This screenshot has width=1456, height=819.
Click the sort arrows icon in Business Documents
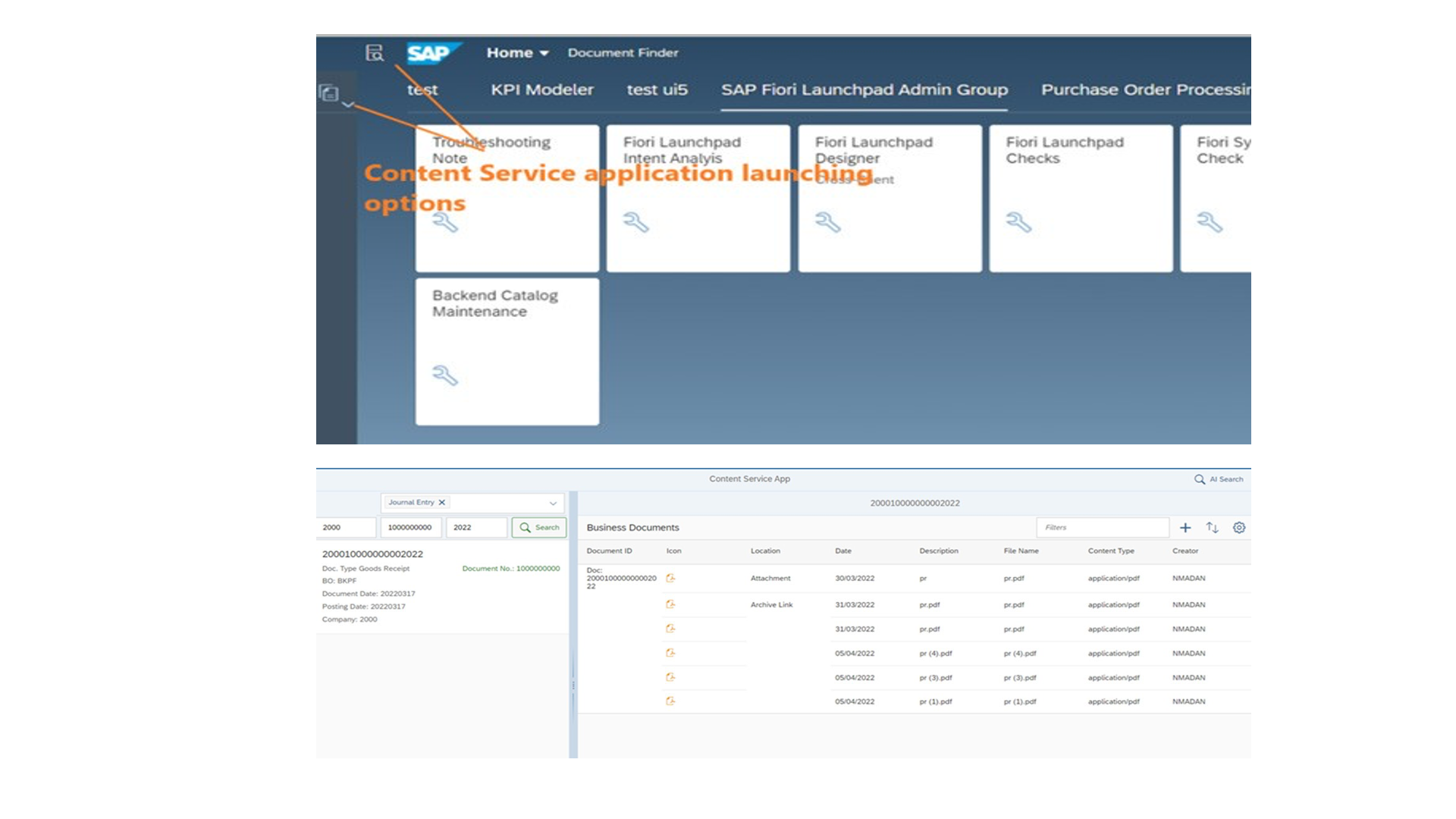(x=1212, y=528)
